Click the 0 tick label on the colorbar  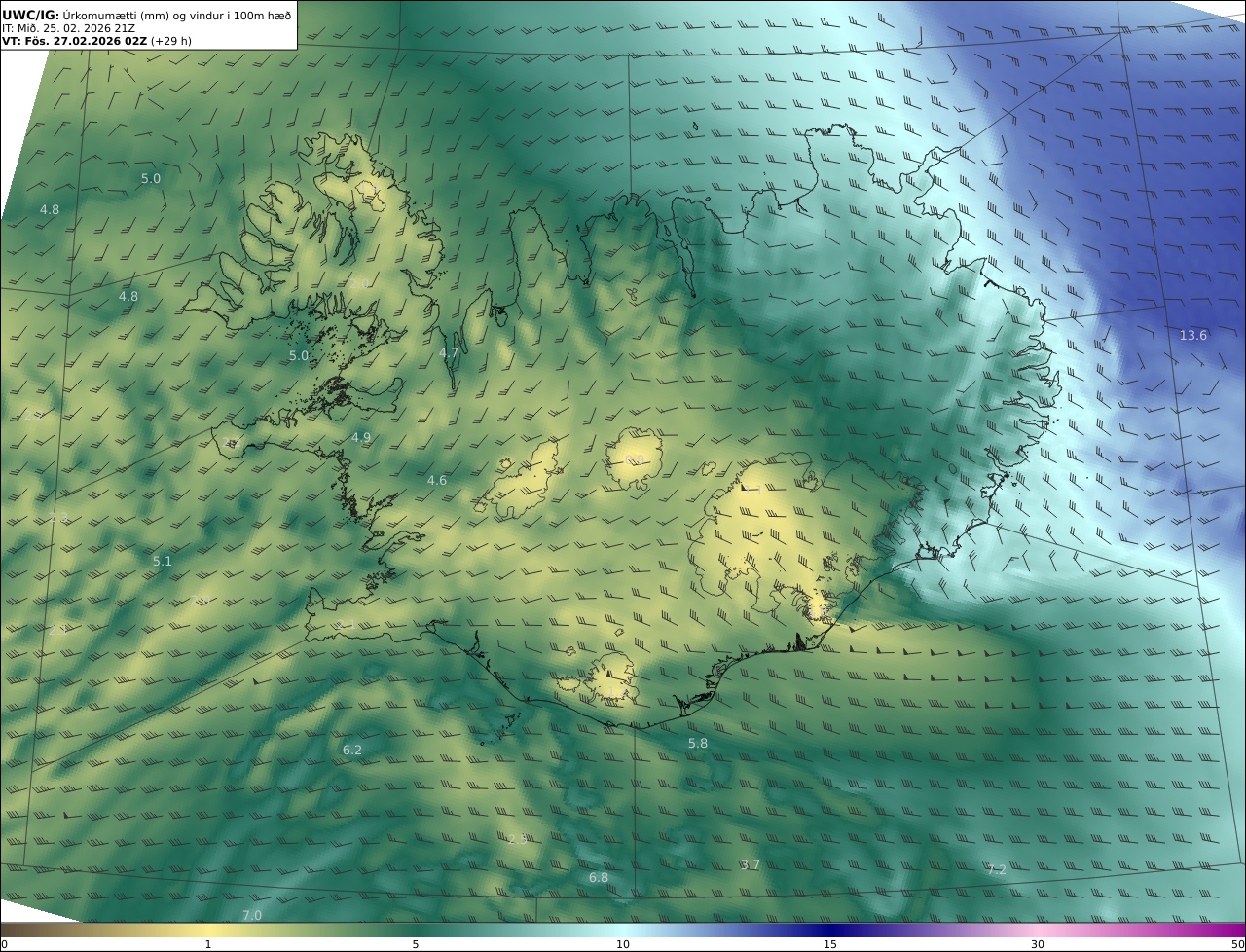click(4, 944)
